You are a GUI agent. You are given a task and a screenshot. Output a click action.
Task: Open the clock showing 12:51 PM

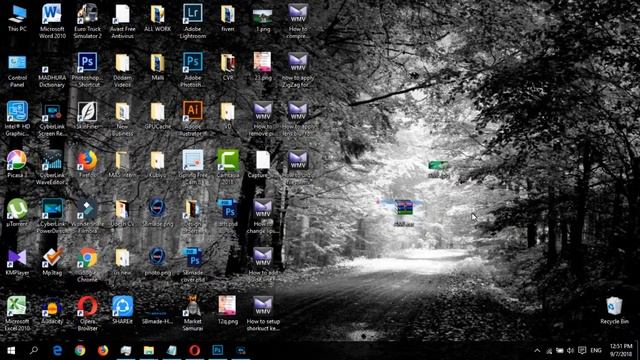[x=621, y=351]
